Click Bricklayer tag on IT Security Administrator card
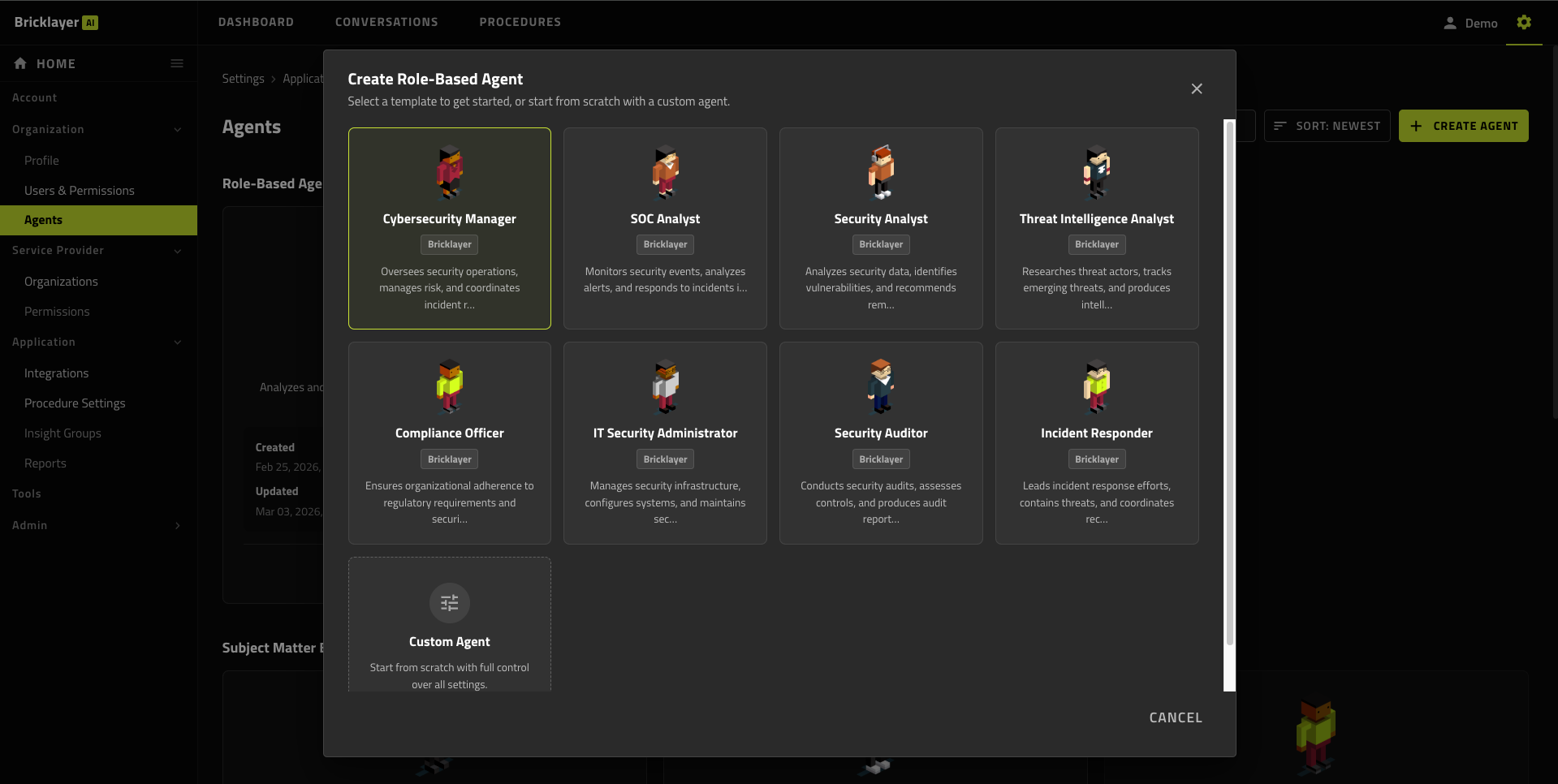Viewport: 1558px width, 784px height. click(x=665, y=459)
